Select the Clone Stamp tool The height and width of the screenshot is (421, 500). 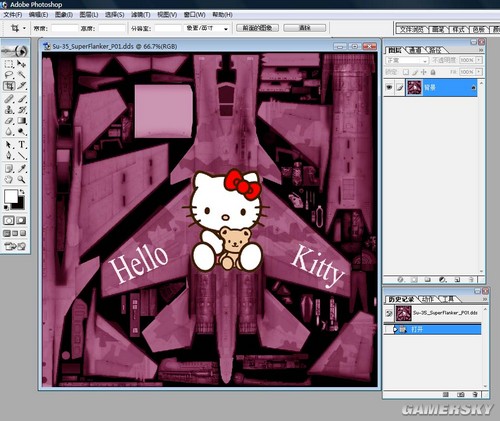tap(9, 110)
